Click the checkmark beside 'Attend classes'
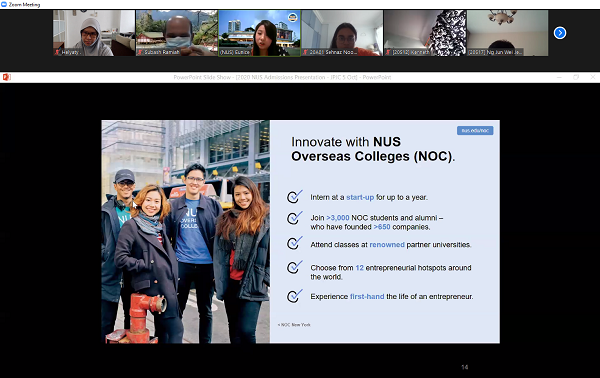Screen dimensions: 600x378 (295, 243)
